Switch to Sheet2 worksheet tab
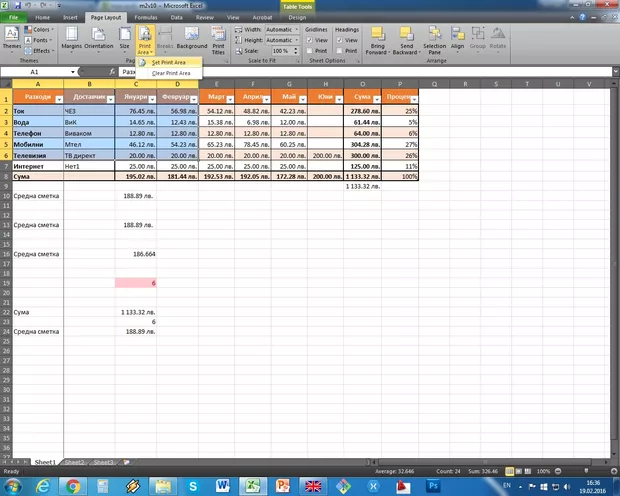 [x=75, y=463]
